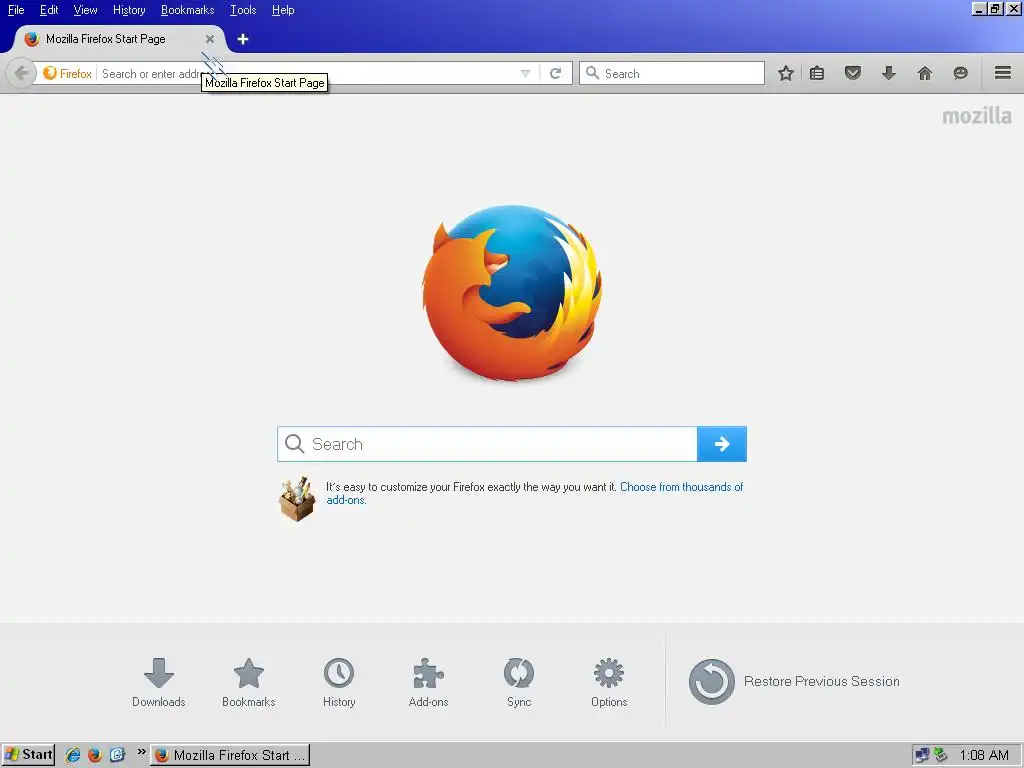Open Bookmarks from the bottom launcher
Screen dimensions: 1024x768
pyautogui.click(x=249, y=682)
